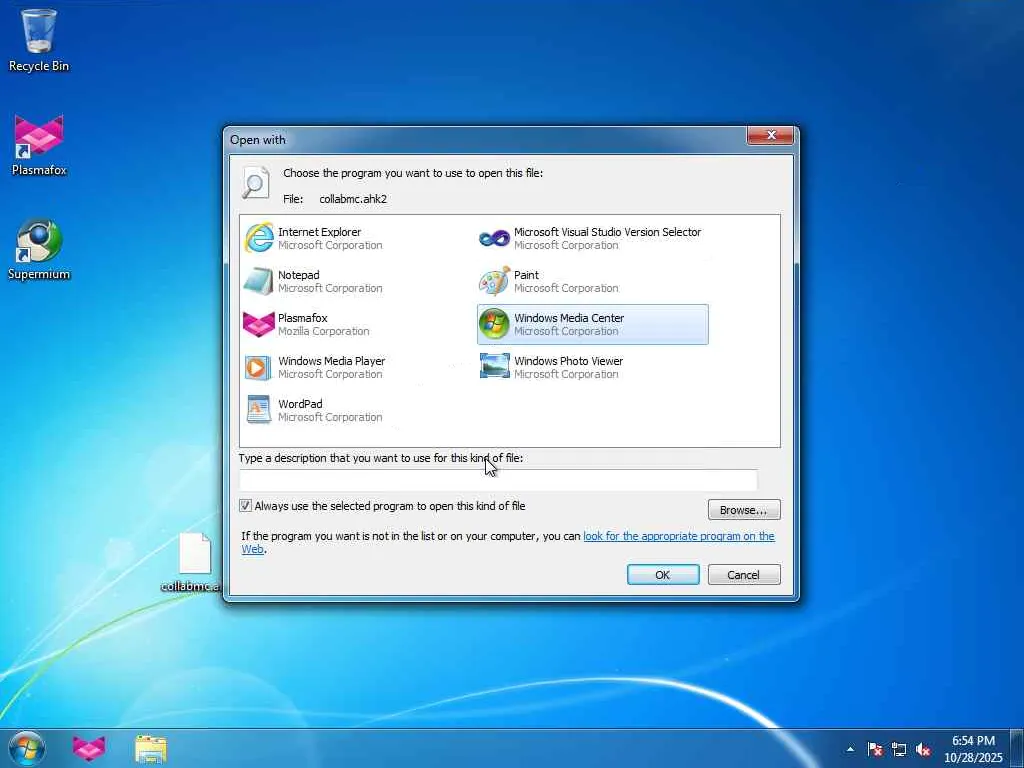Click the muted volume tray icon

pyautogui.click(x=923, y=750)
